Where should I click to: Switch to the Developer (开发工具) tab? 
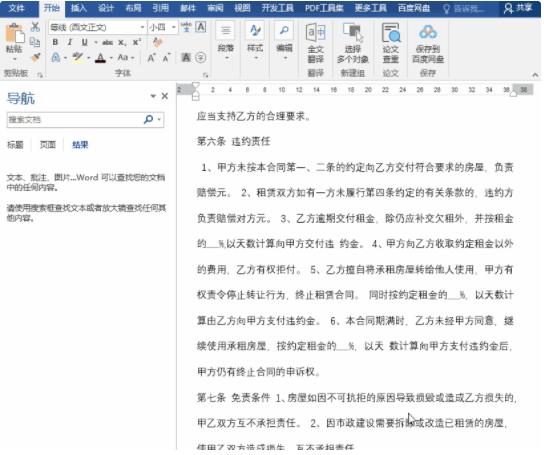point(278,8)
